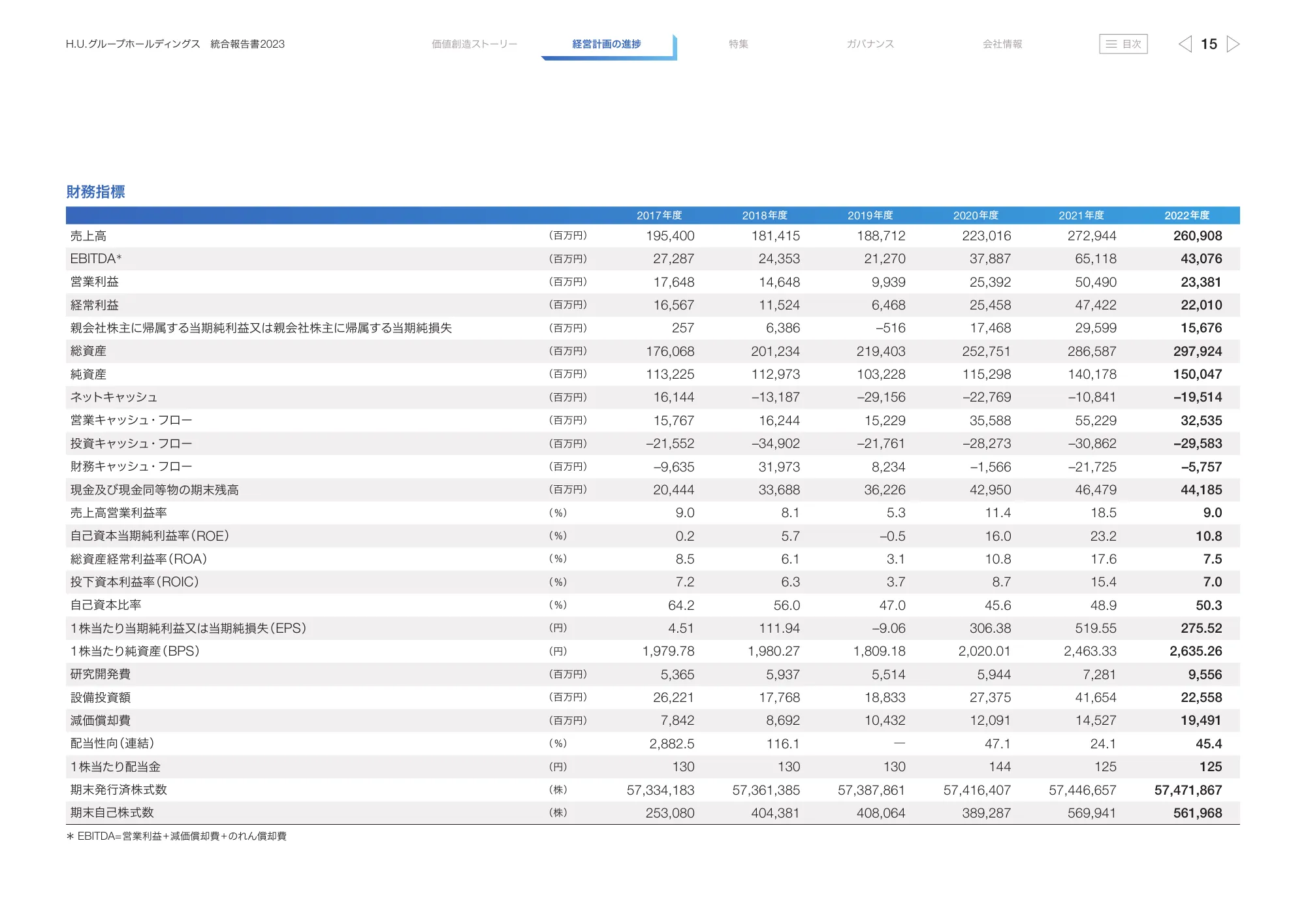Click the 2017年度 column header

click(x=659, y=215)
